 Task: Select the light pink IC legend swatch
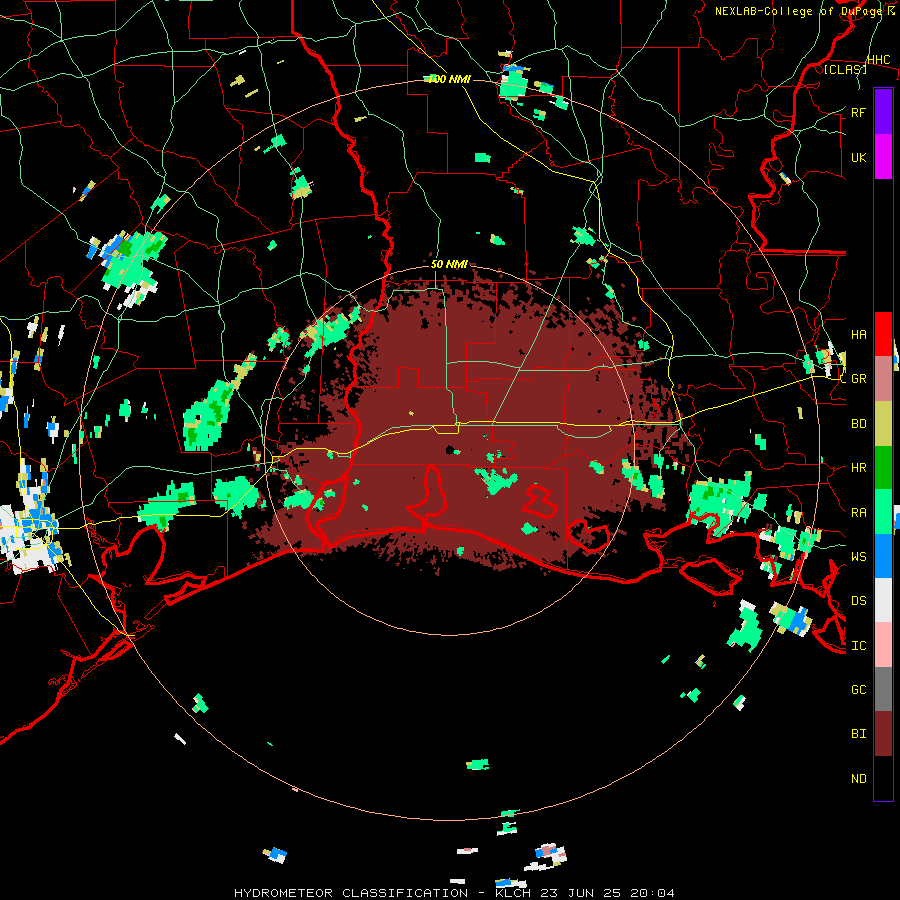(883, 645)
